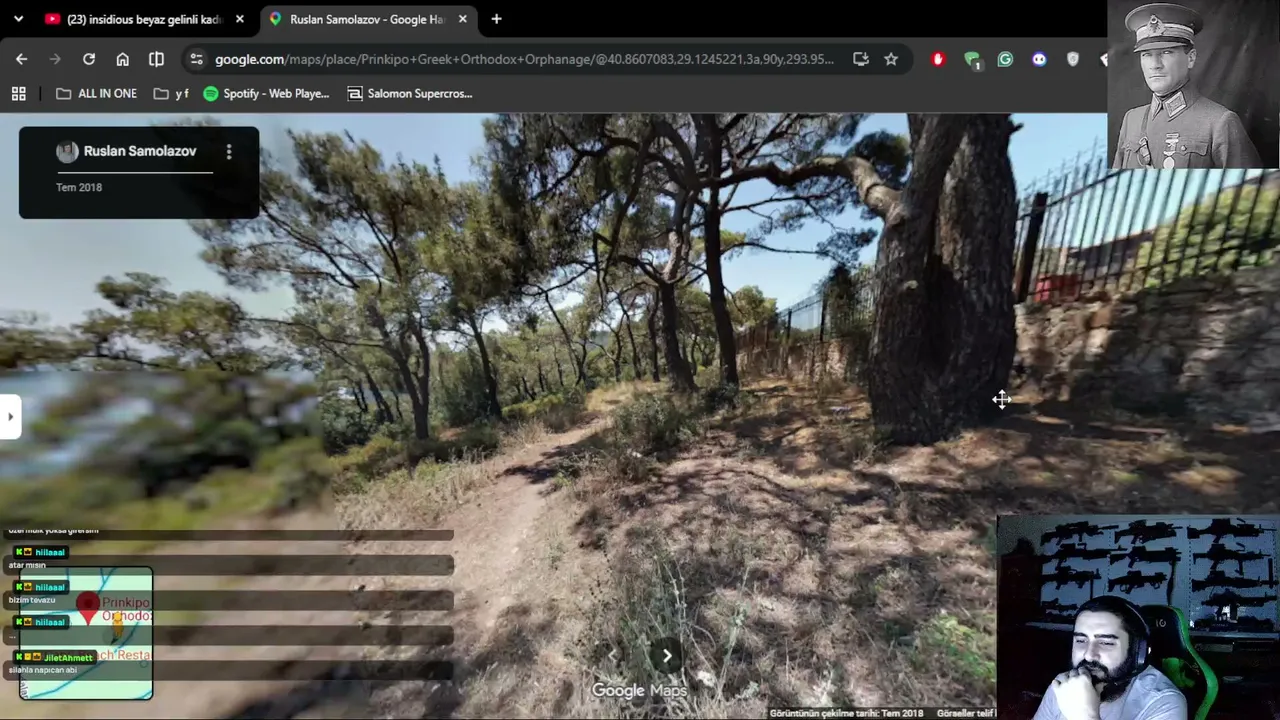
Task: Open the apps grid in bookmarks bar
Action: [x=18, y=93]
